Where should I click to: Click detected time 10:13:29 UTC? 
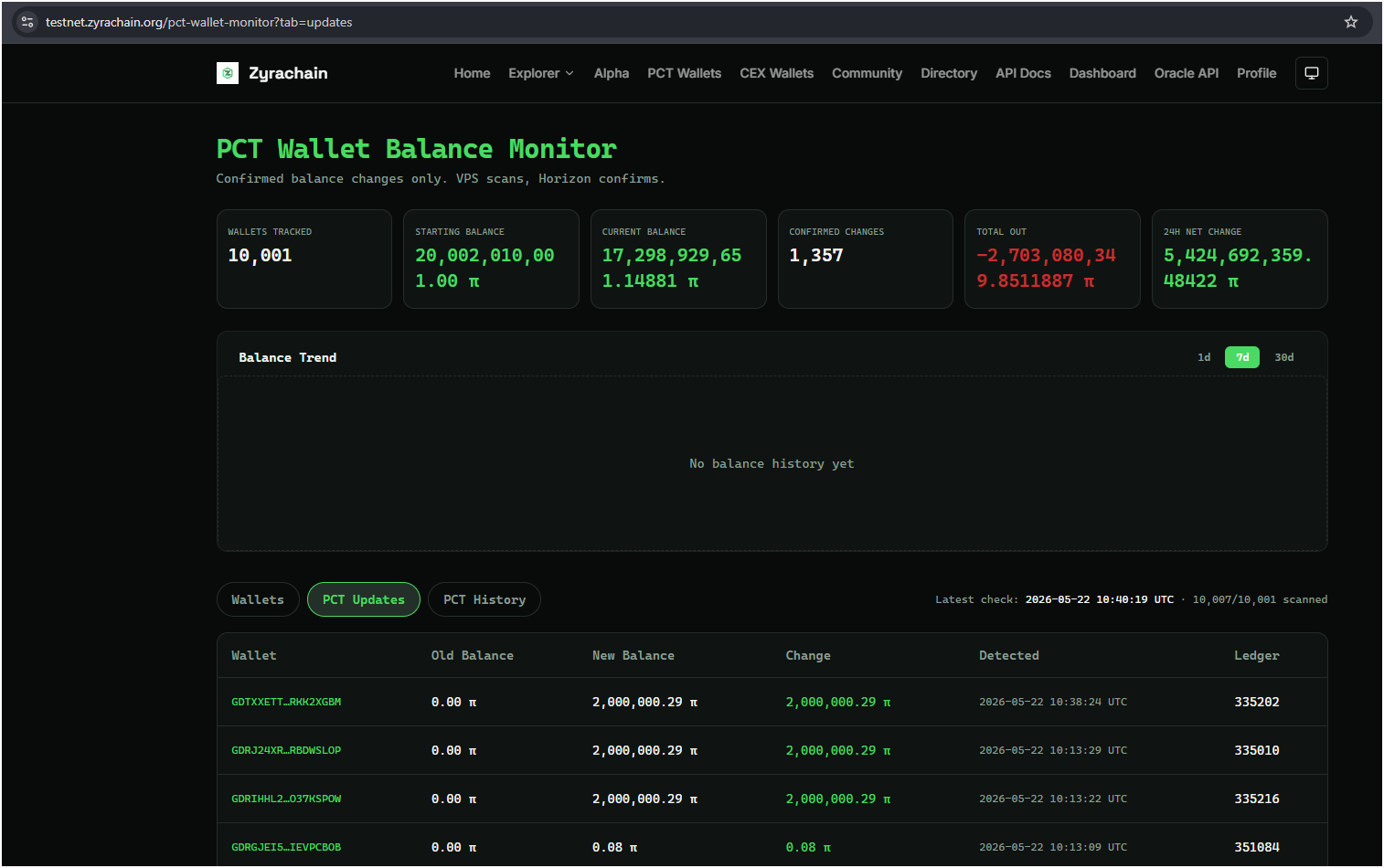click(x=1053, y=750)
